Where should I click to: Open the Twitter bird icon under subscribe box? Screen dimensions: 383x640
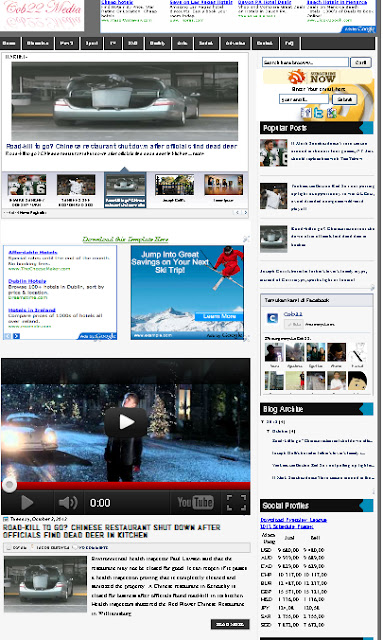[318, 113]
